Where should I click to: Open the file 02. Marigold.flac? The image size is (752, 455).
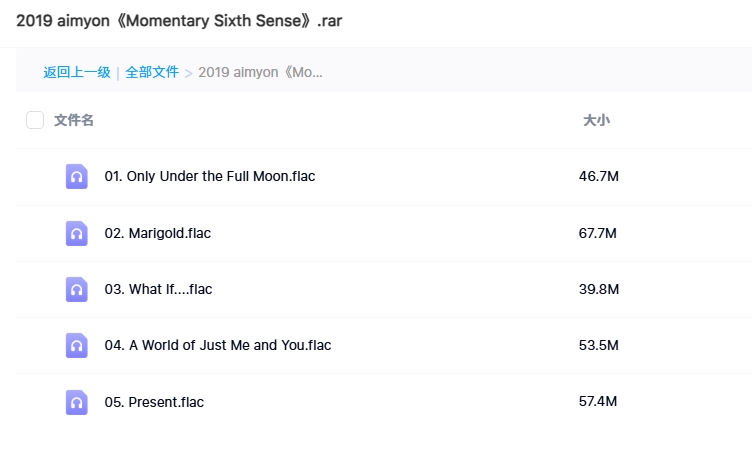[x=158, y=234]
